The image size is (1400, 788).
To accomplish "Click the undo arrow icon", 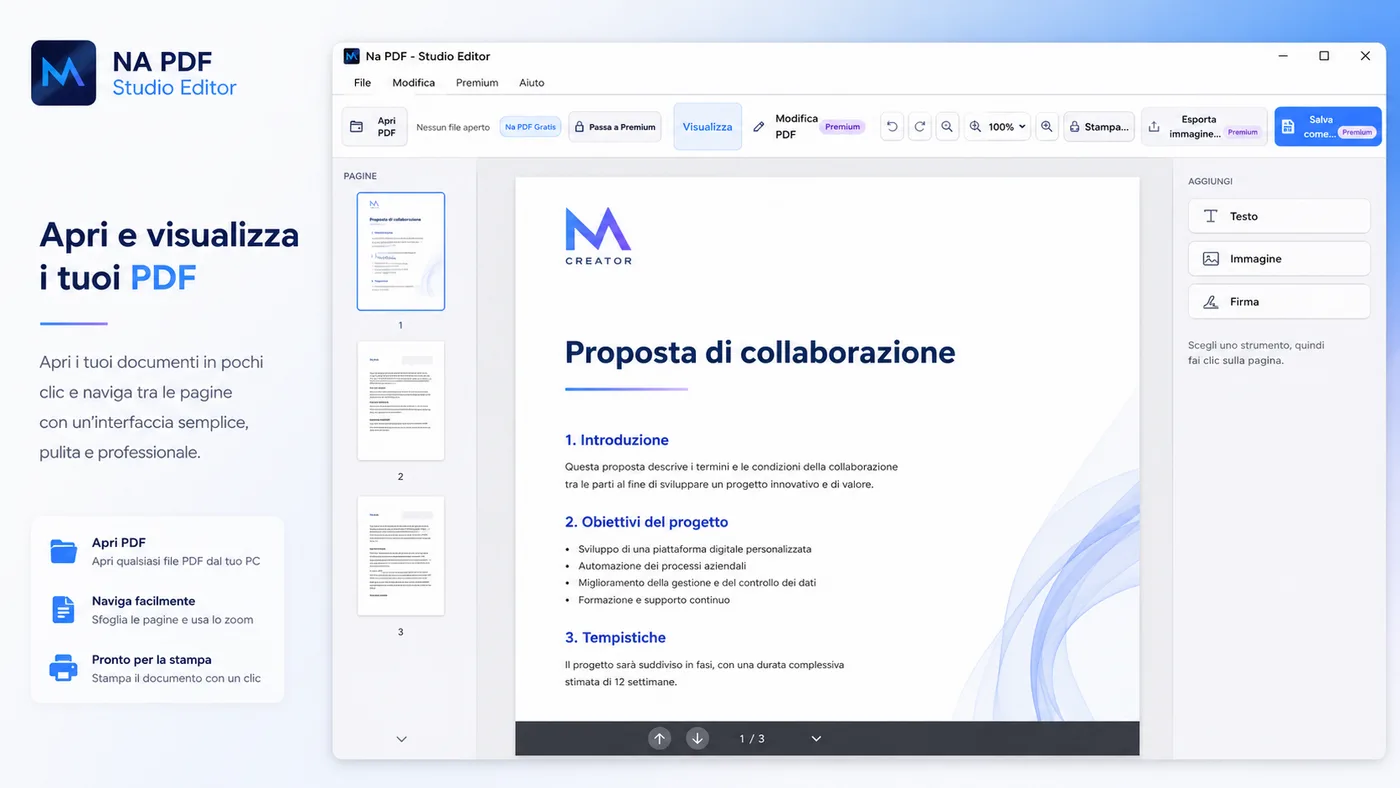I will pos(892,127).
